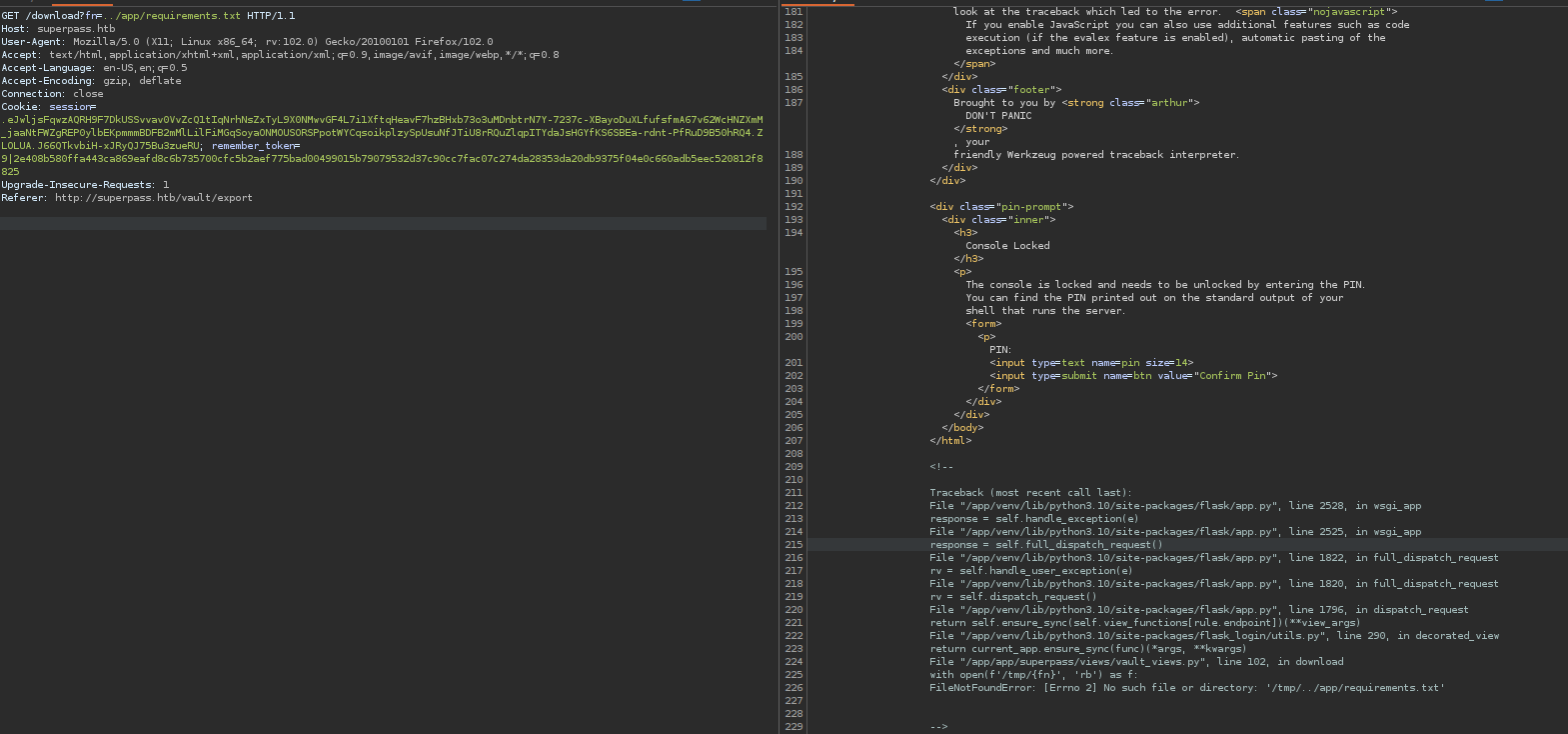
Task: Click the "Confirm Pin" submit value text
Action: tap(1232, 376)
